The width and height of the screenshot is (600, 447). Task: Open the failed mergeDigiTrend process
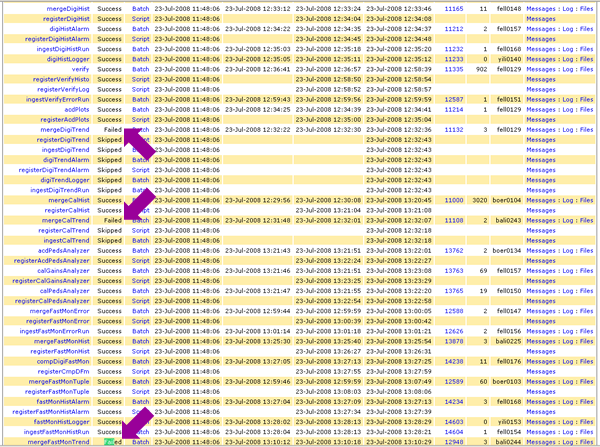click(x=65, y=130)
